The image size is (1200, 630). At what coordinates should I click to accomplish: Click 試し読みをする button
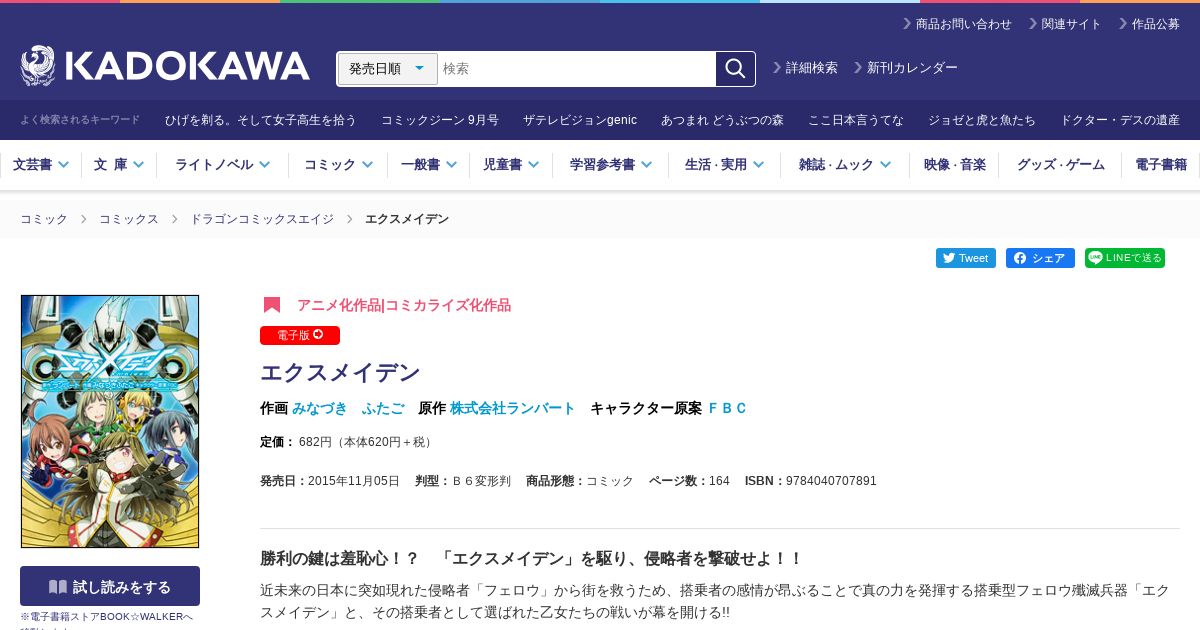[x=110, y=586]
